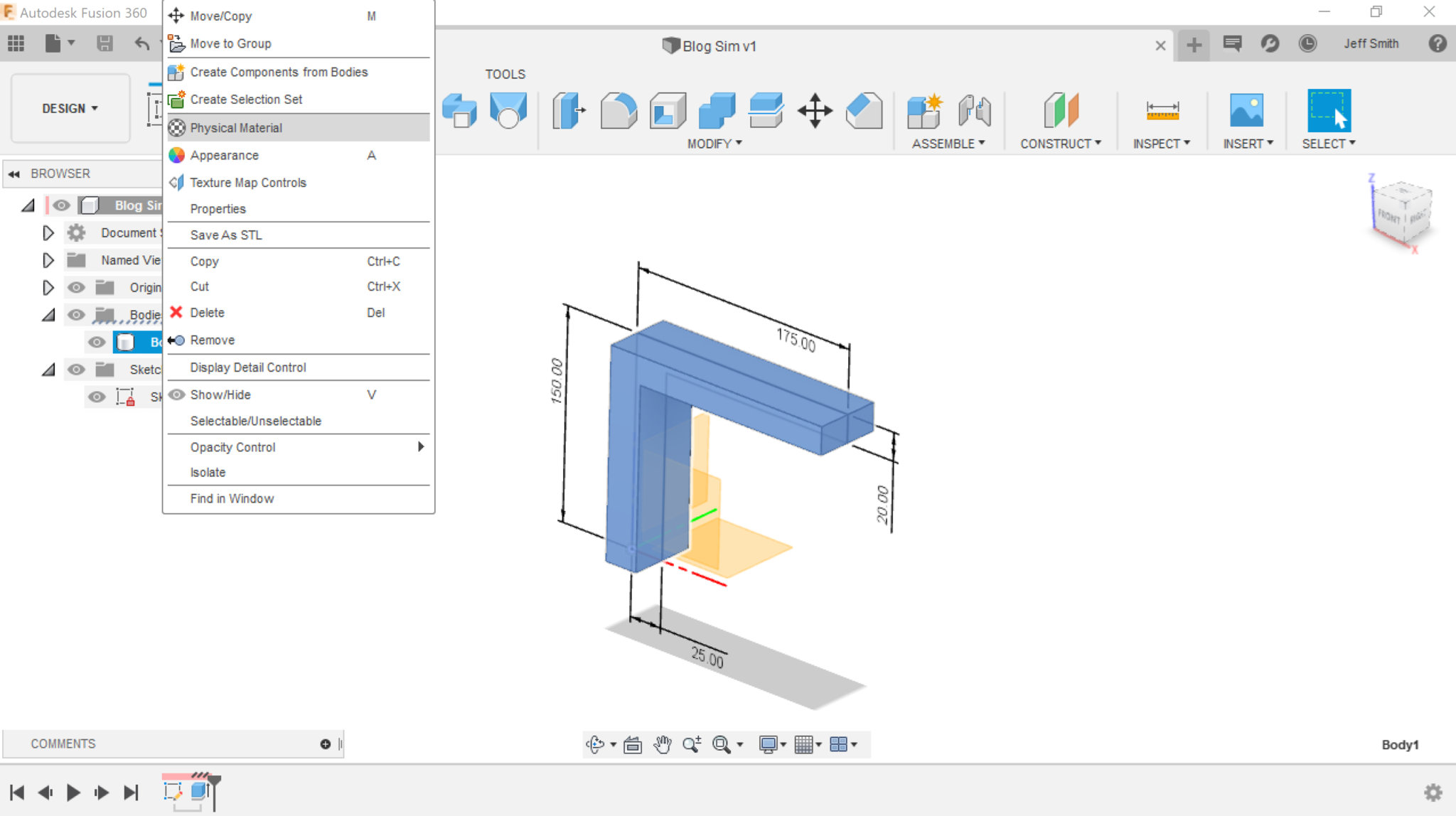The image size is (1456, 816).
Task: Click the Shell tool icon
Action: point(666,110)
